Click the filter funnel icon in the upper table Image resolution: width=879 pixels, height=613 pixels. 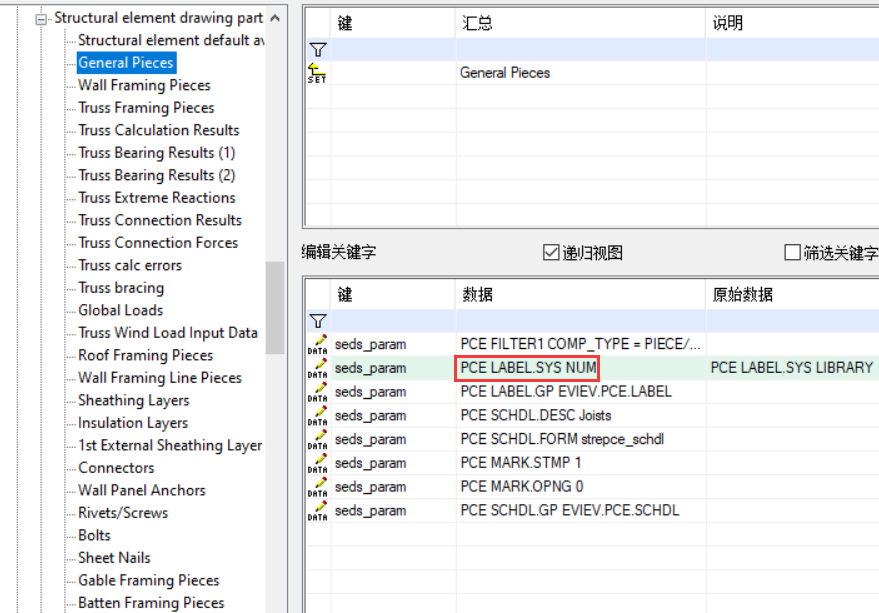[318, 50]
